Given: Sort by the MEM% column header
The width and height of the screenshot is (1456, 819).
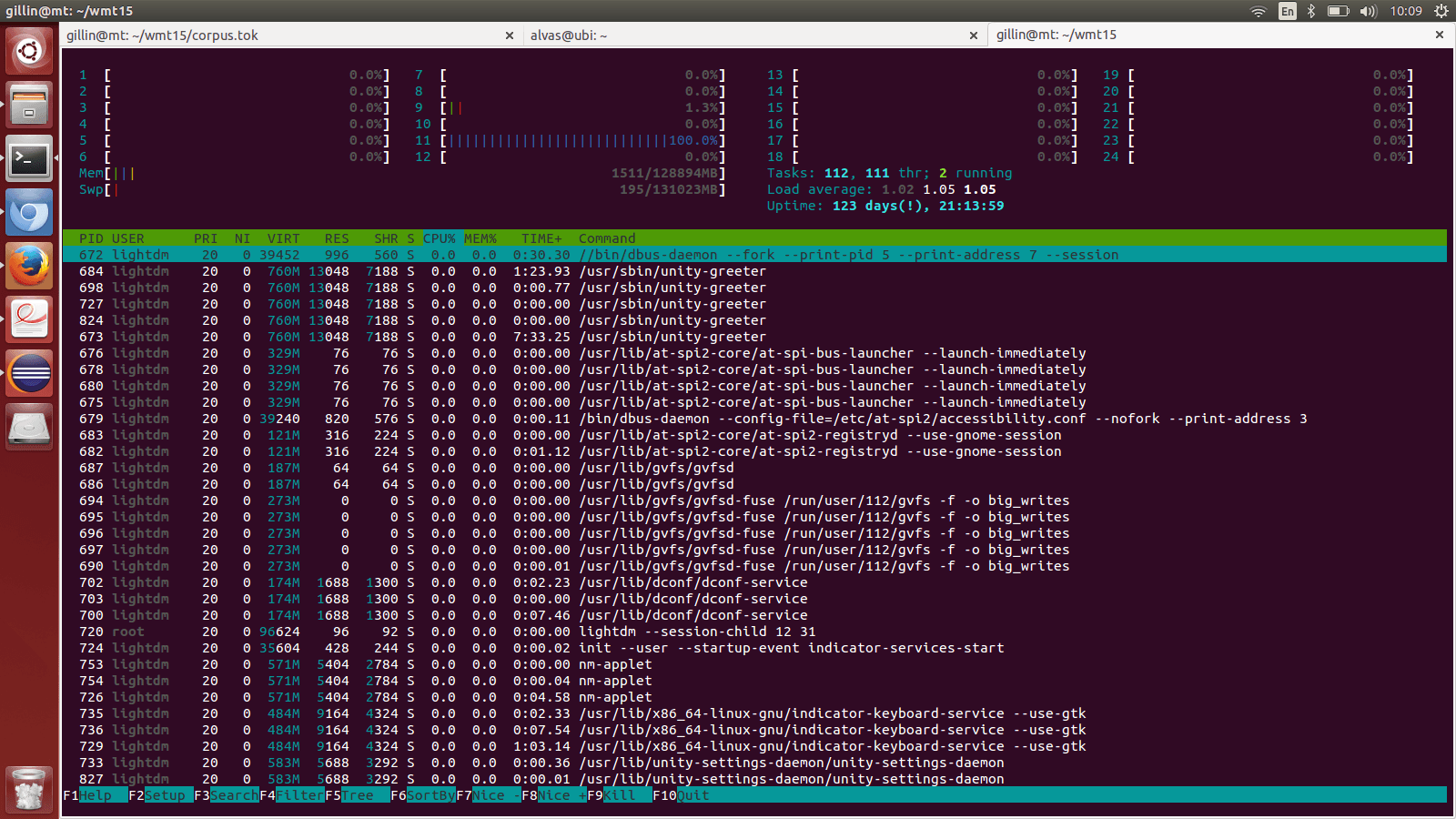Looking at the screenshot, I should [x=480, y=238].
